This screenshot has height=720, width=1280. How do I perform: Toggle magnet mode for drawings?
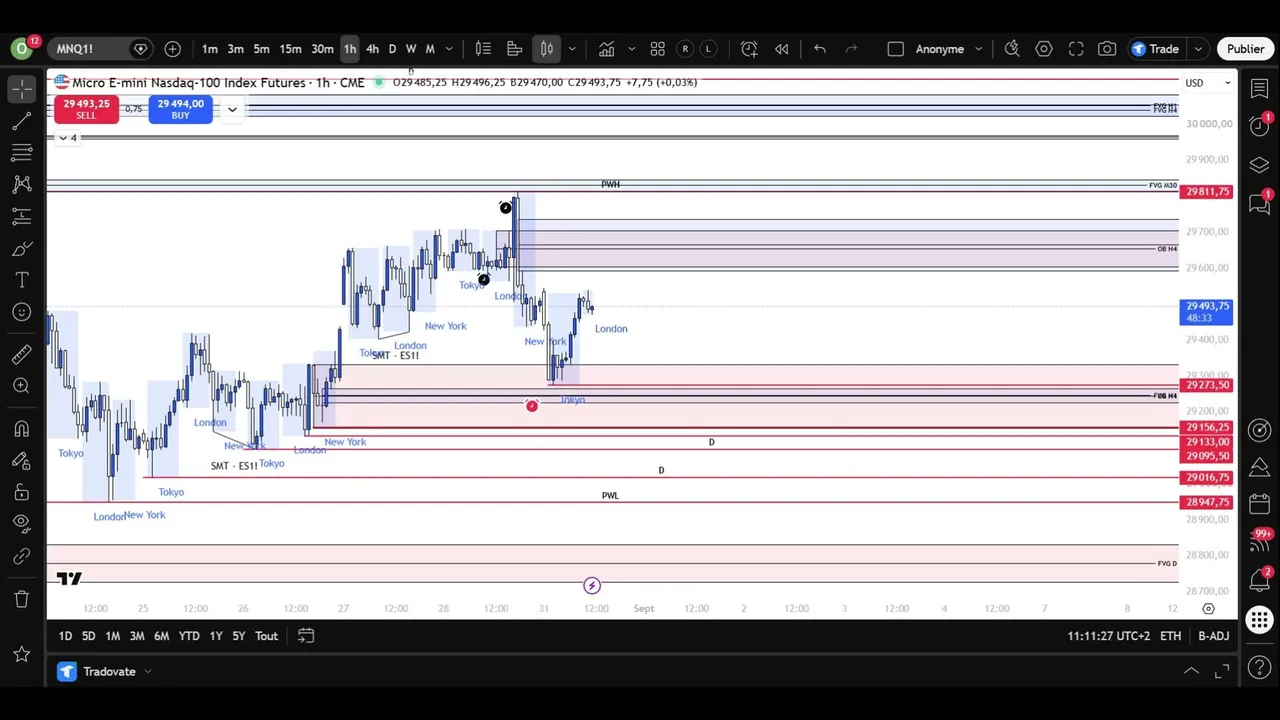tap(22, 429)
